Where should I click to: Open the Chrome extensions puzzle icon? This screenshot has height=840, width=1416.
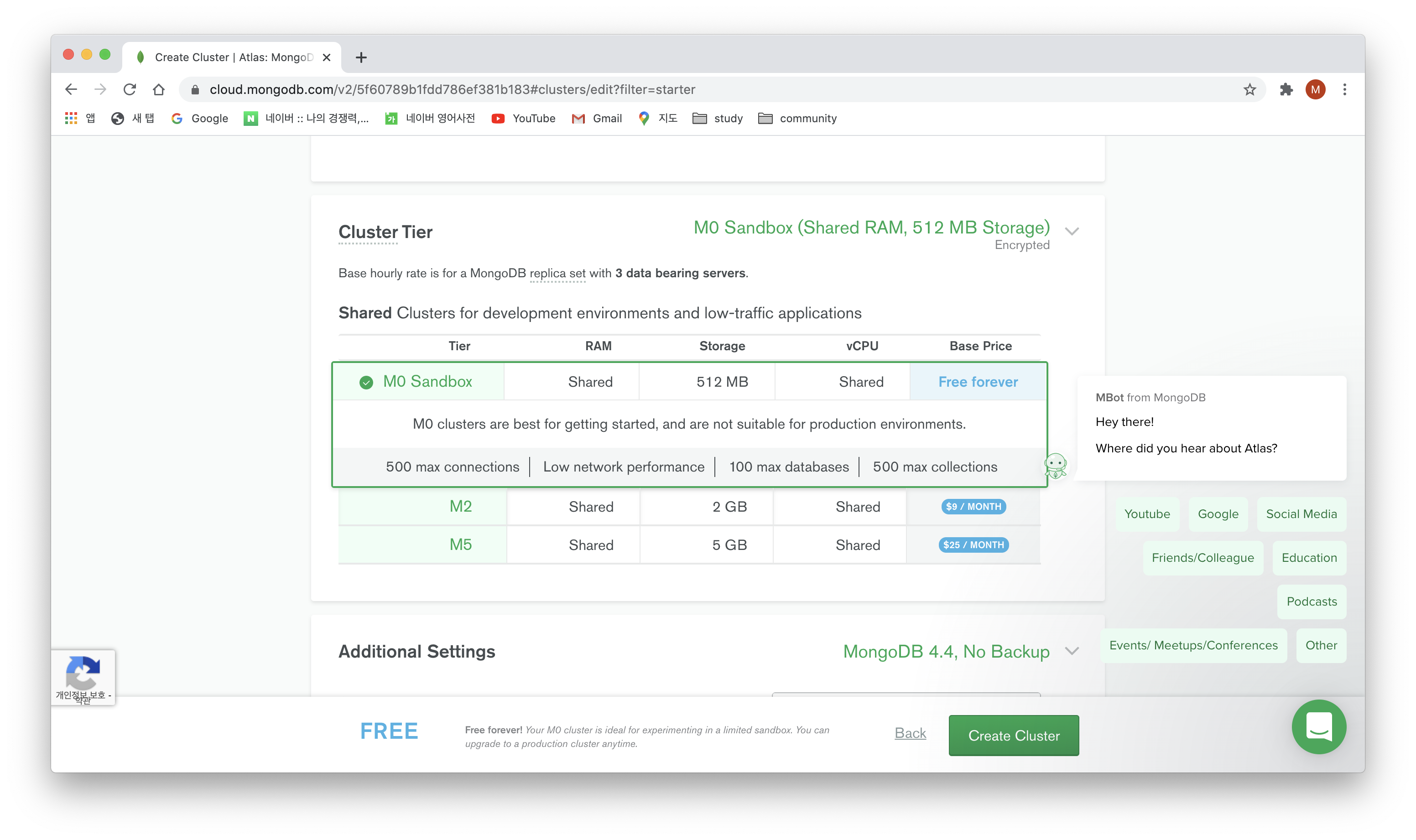(x=1286, y=89)
